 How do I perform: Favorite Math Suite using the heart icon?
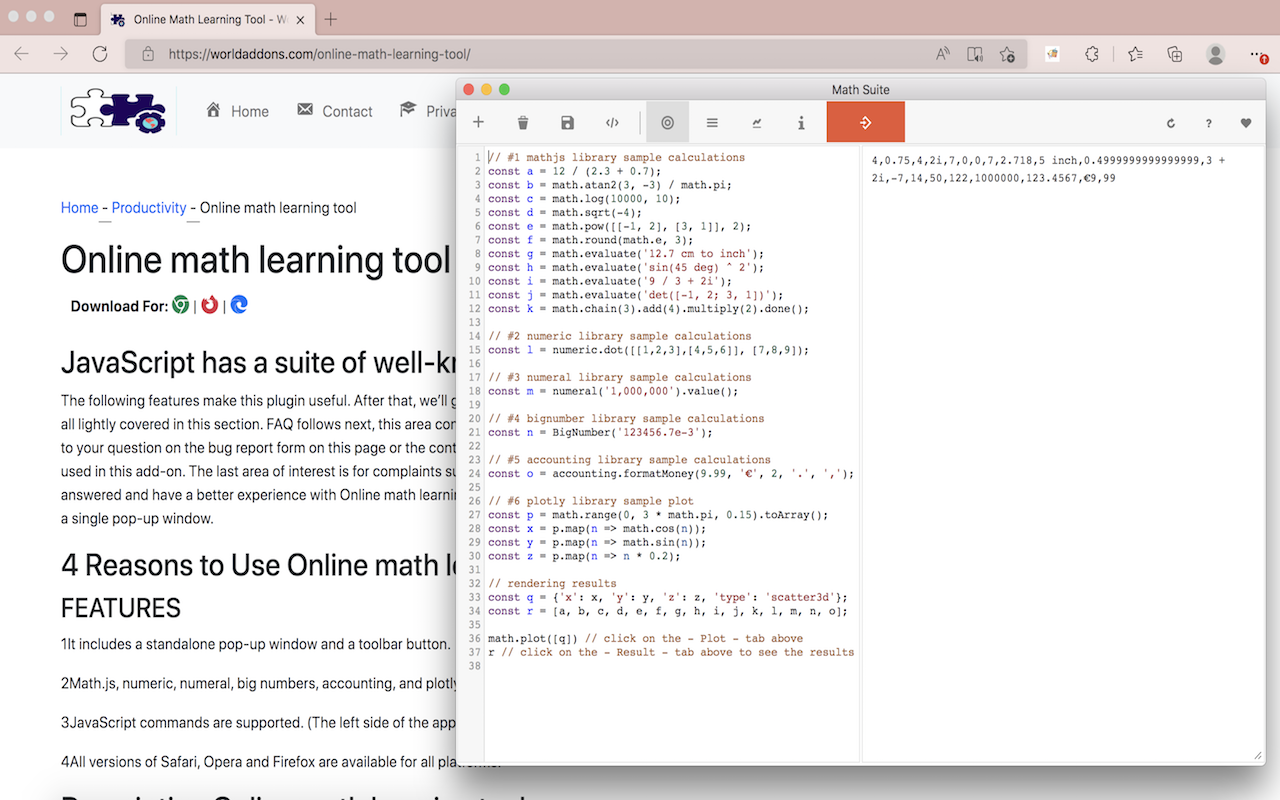pos(1245,122)
